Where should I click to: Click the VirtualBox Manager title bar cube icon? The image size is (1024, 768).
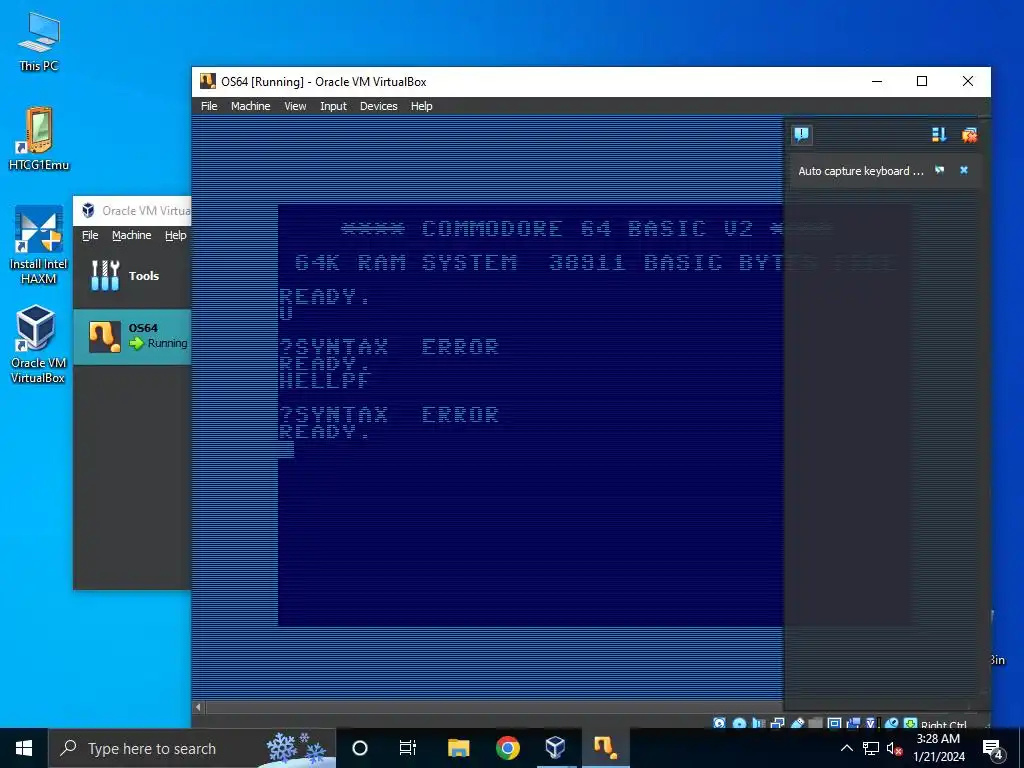[88, 210]
